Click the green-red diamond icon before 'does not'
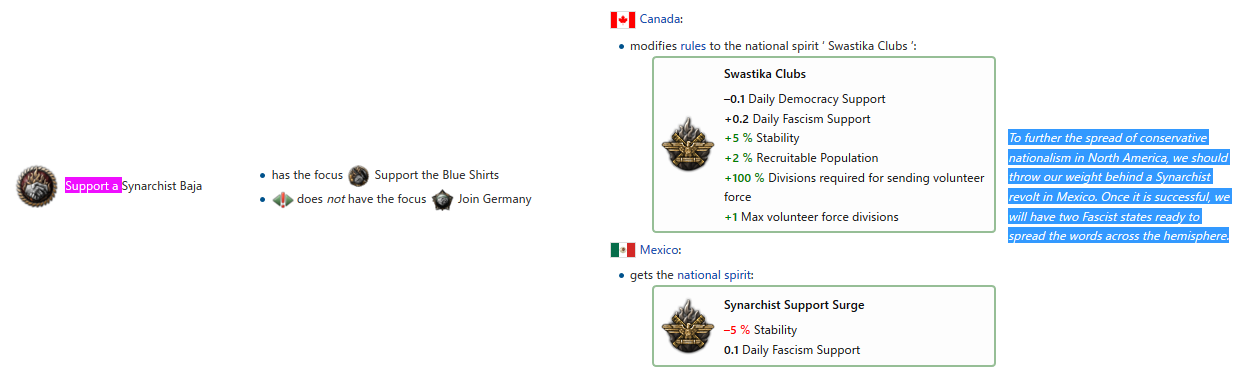1249x367 pixels. tap(283, 199)
